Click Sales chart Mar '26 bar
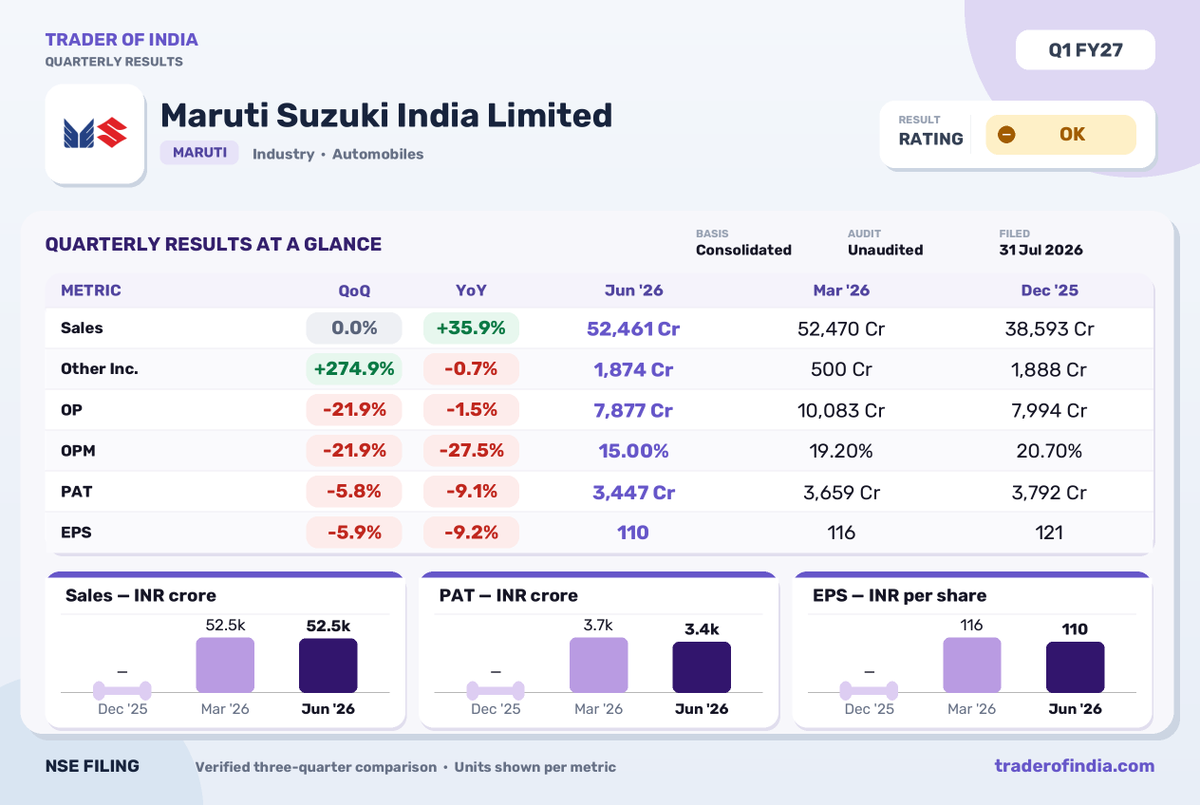The height and width of the screenshot is (805, 1200). click(x=225, y=665)
